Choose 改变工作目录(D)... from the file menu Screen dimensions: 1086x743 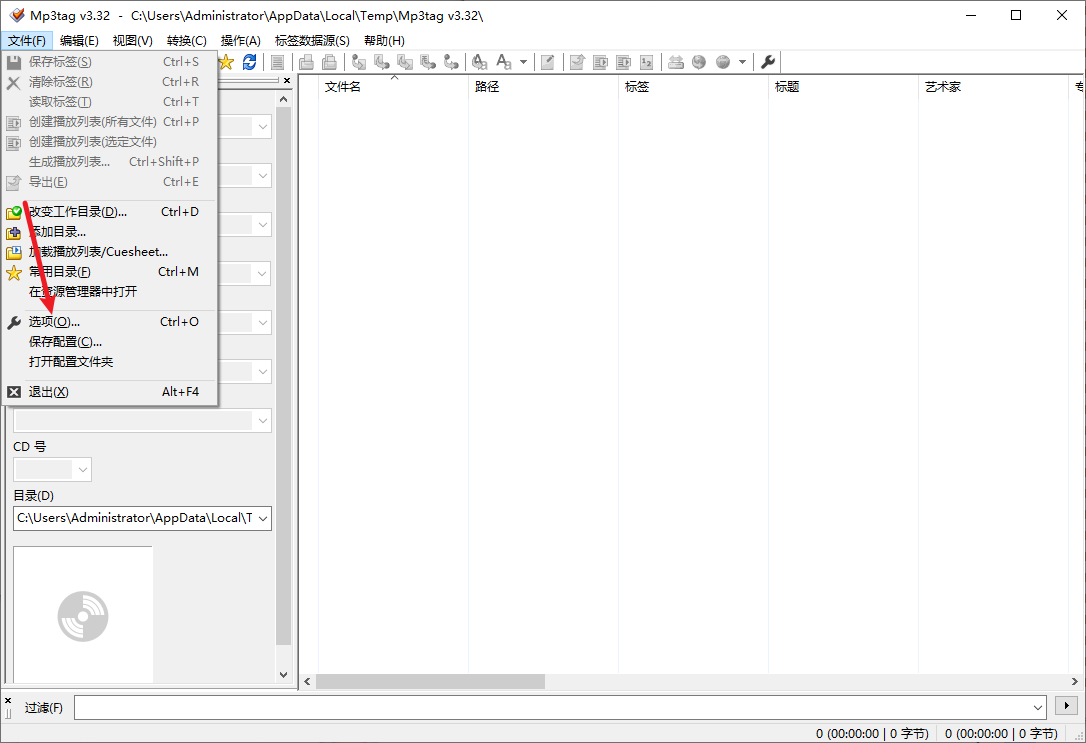click(x=77, y=212)
